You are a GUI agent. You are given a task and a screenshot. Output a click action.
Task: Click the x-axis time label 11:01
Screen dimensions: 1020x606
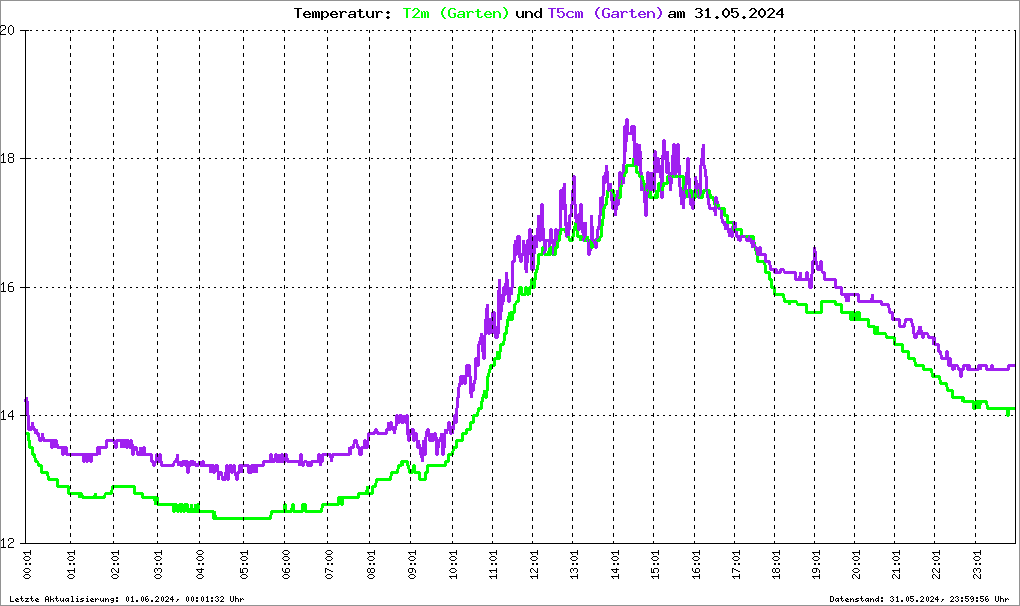pyautogui.click(x=493, y=564)
